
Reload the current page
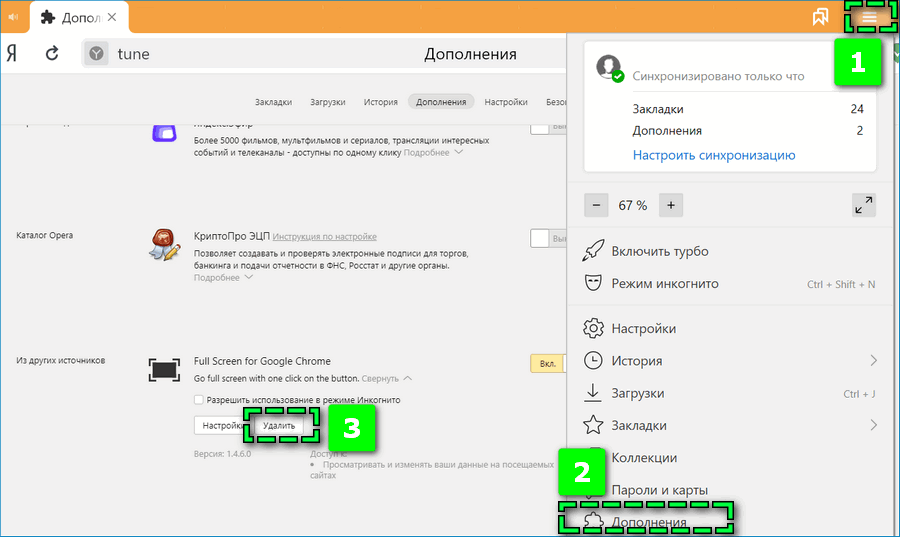[52, 53]
